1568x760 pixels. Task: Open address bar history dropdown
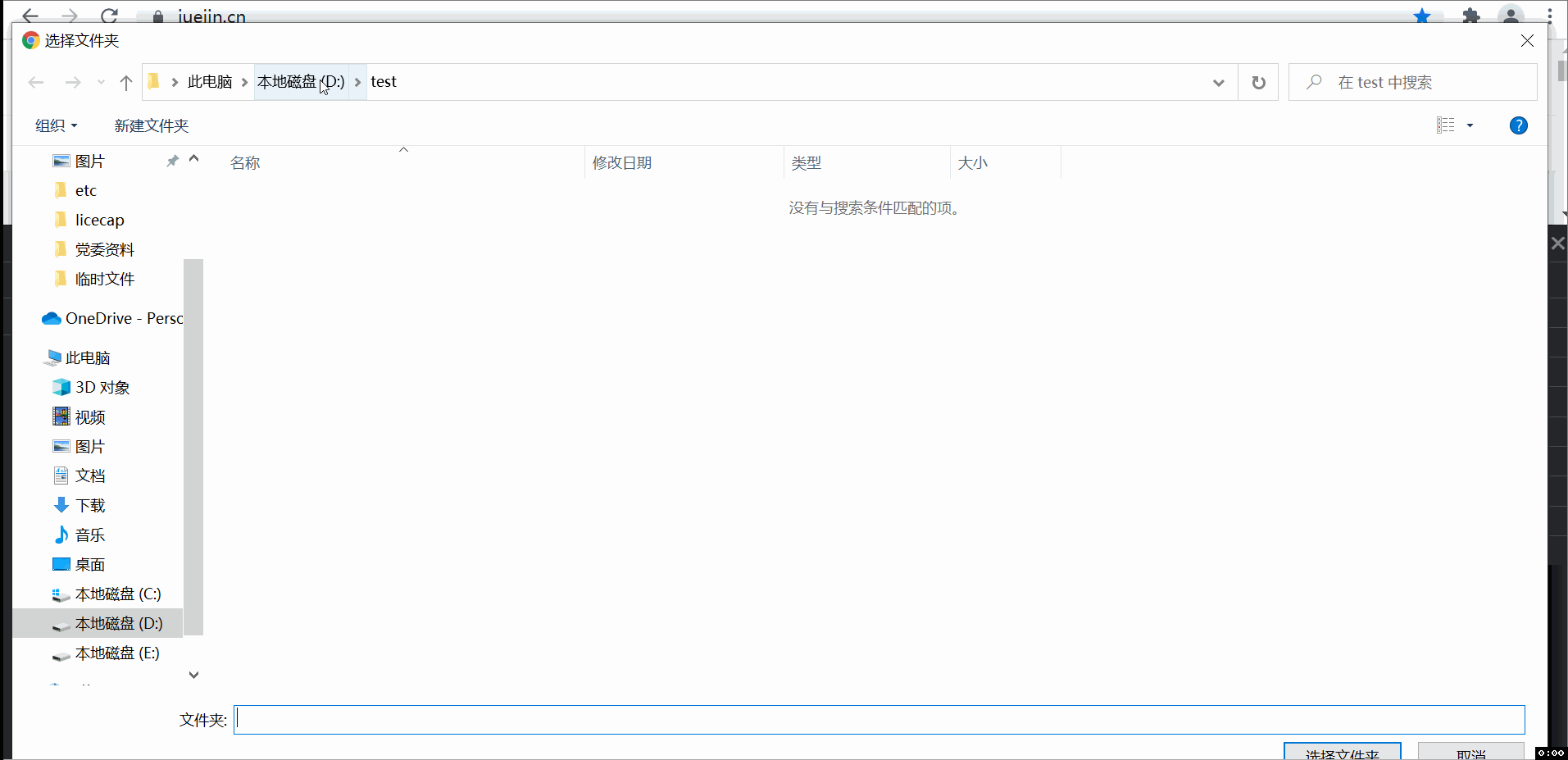coord(1219,83)
